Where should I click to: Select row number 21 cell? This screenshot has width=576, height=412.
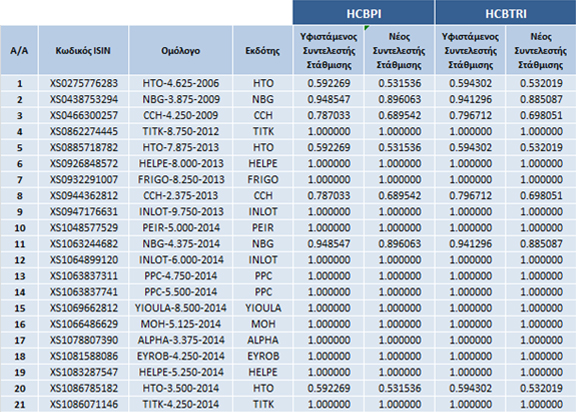click(19, 405)
